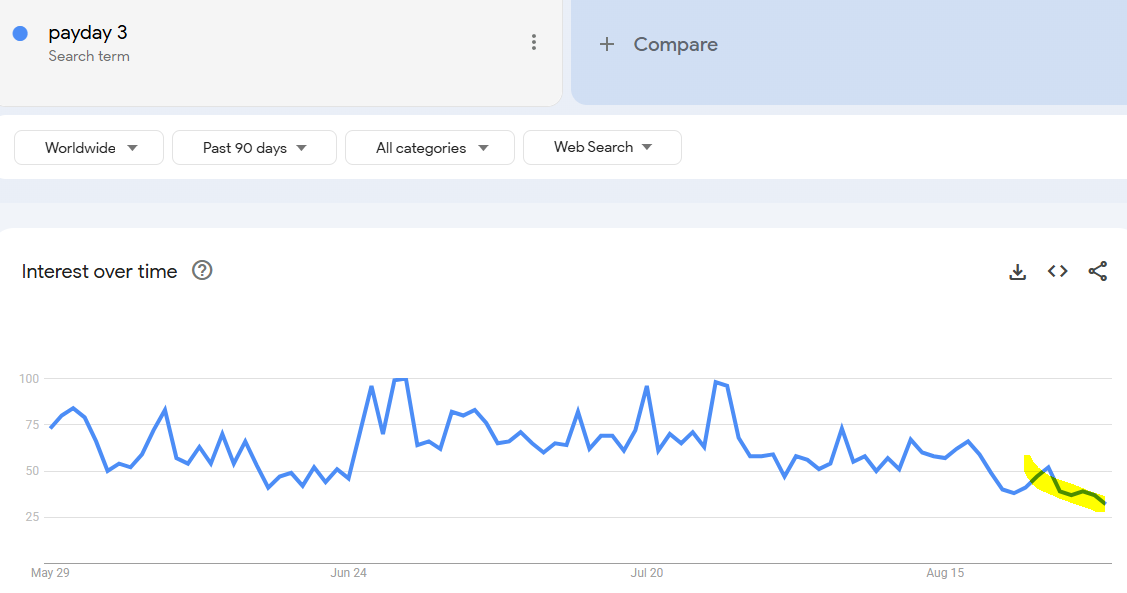Edit the payday 3 search term

pyautogui.click(x=88, y=33)
